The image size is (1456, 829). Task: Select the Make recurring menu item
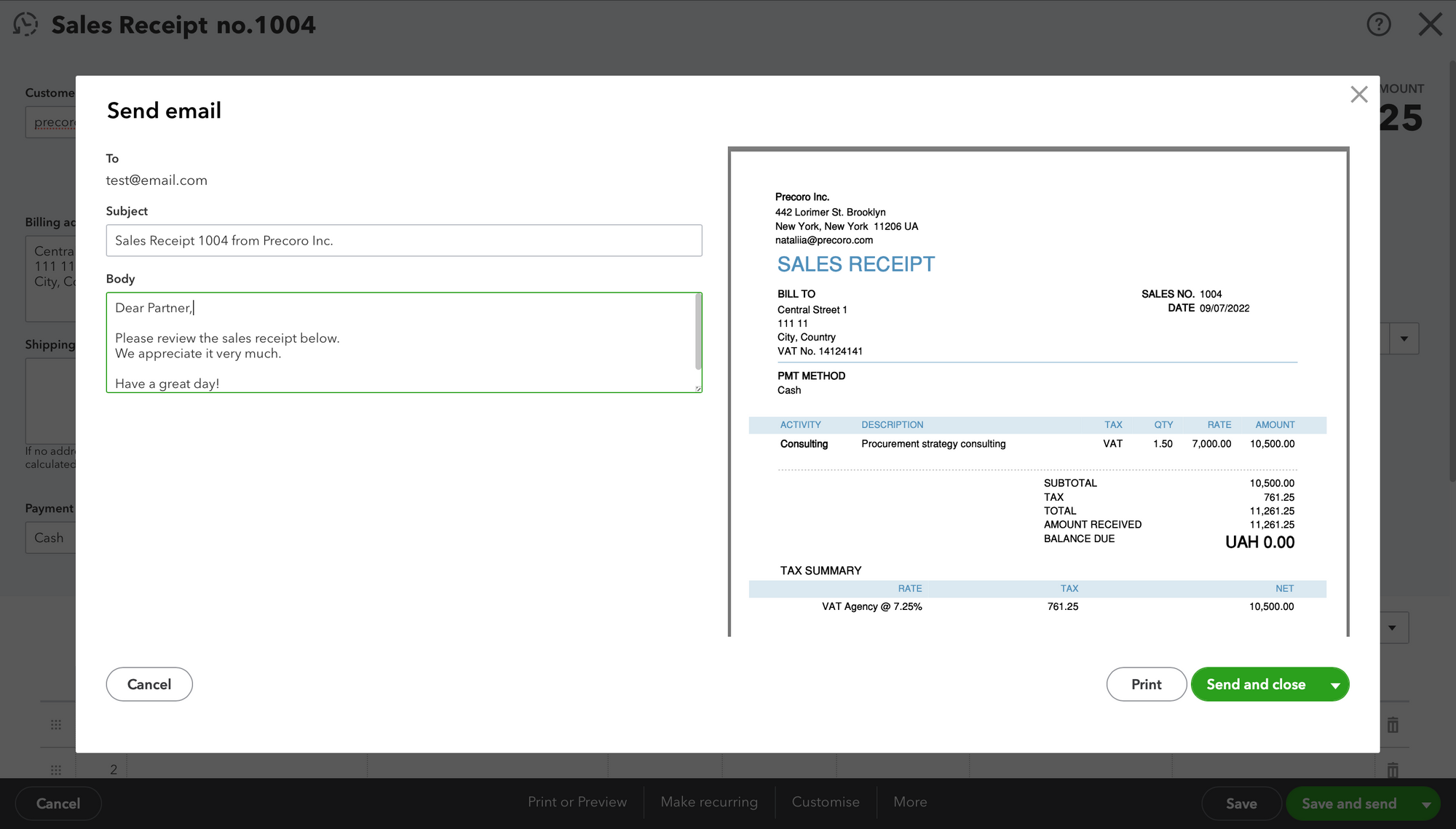pos(710,801)
